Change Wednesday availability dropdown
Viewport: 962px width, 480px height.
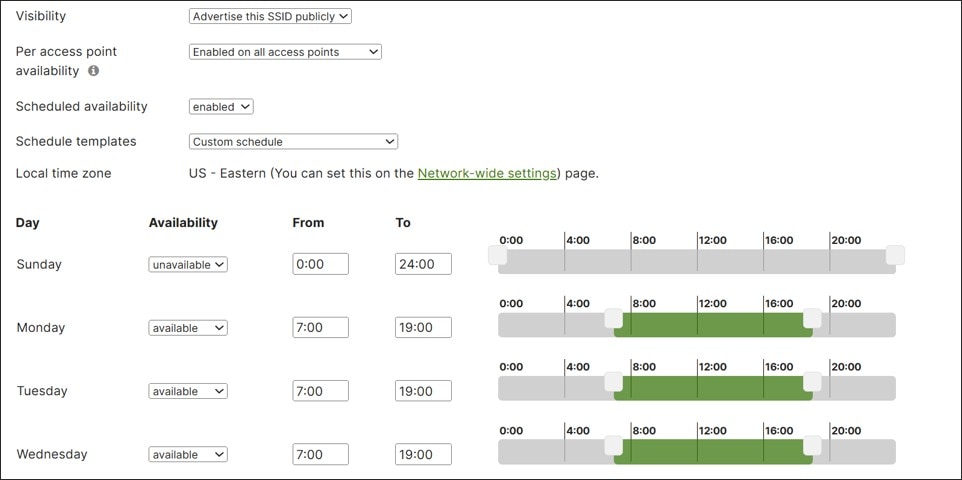tap(188, 454)
